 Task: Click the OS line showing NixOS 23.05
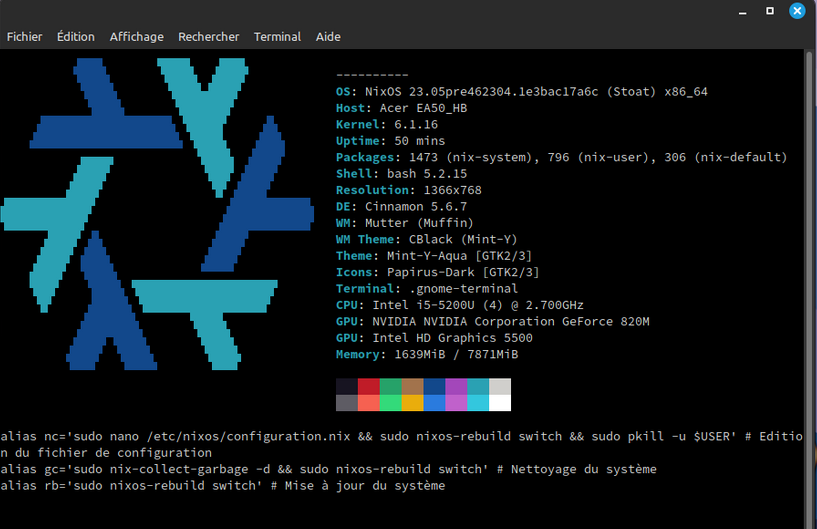(522, 91)
